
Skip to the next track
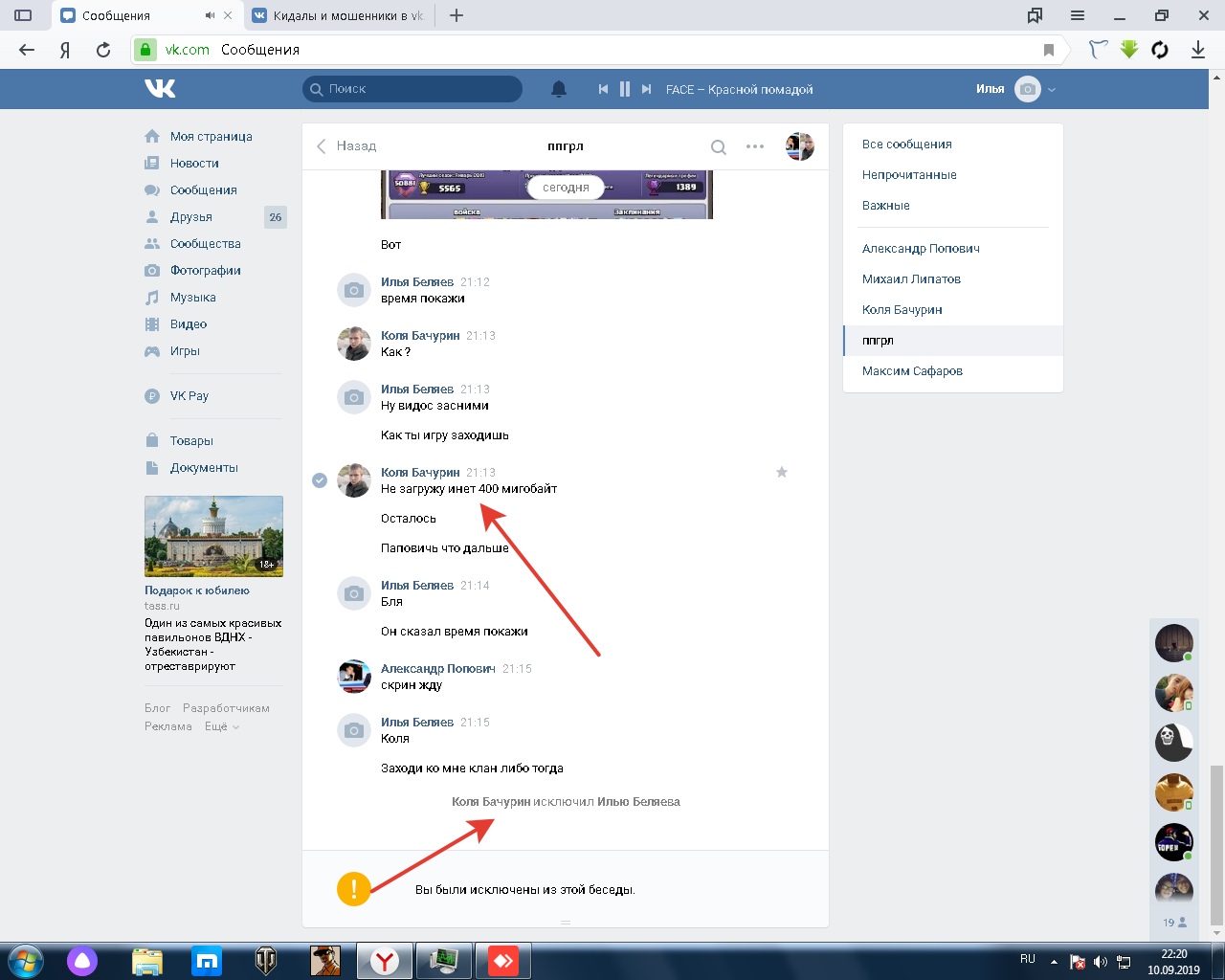pyautogui.click(x=647, y=89)
